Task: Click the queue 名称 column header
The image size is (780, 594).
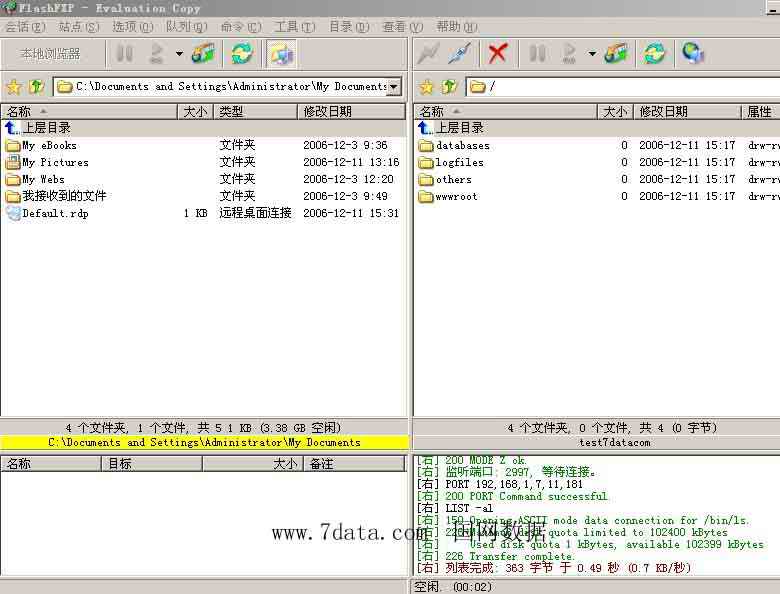Action: [51, 464]
